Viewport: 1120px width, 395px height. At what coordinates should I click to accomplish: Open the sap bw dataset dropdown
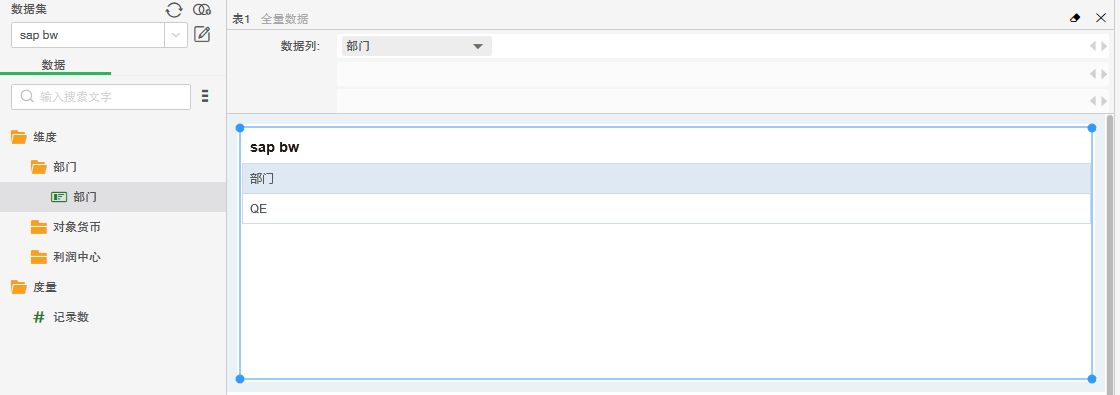pos(176,35)
